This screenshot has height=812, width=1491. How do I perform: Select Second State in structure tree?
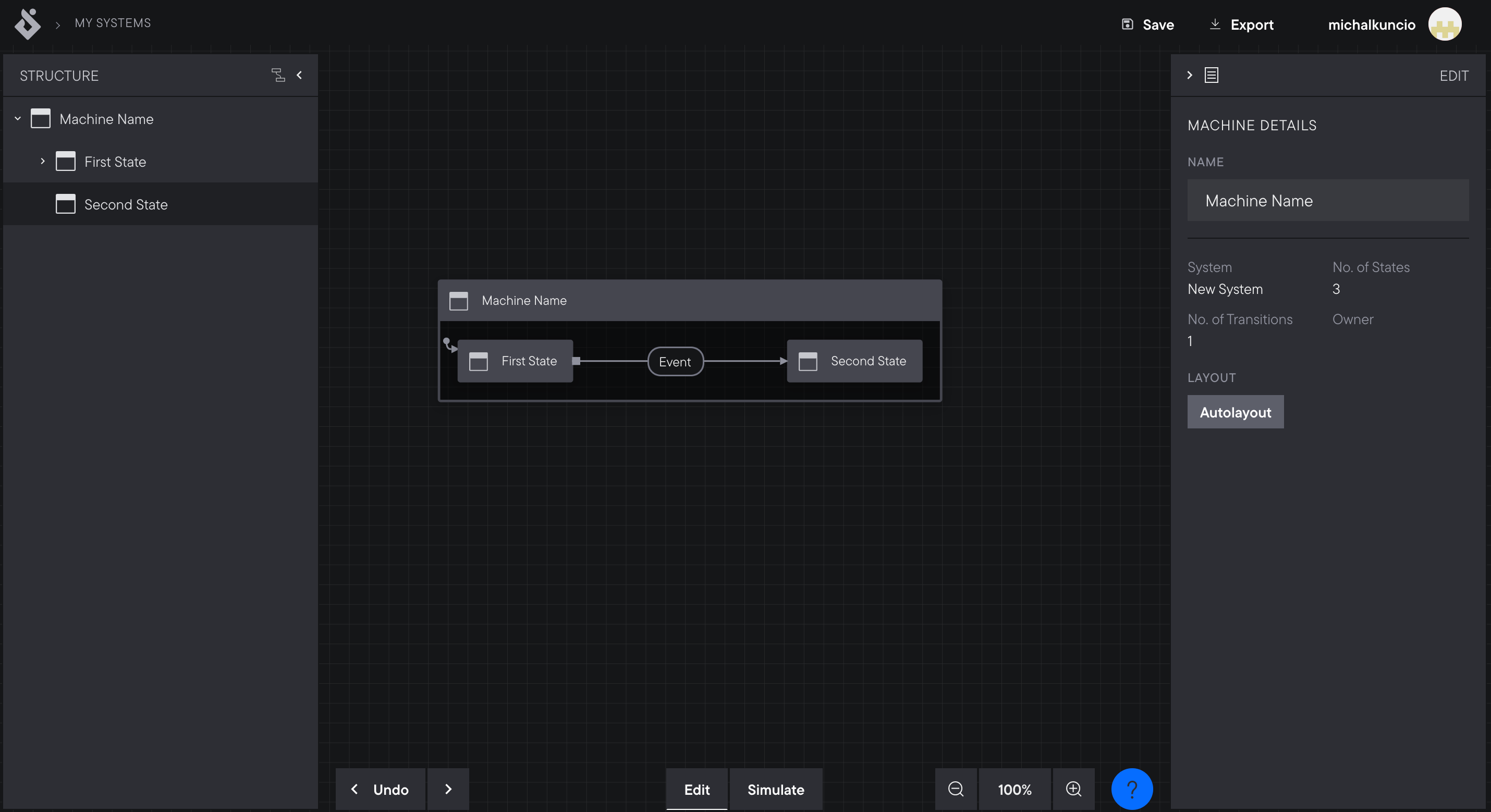126,204
